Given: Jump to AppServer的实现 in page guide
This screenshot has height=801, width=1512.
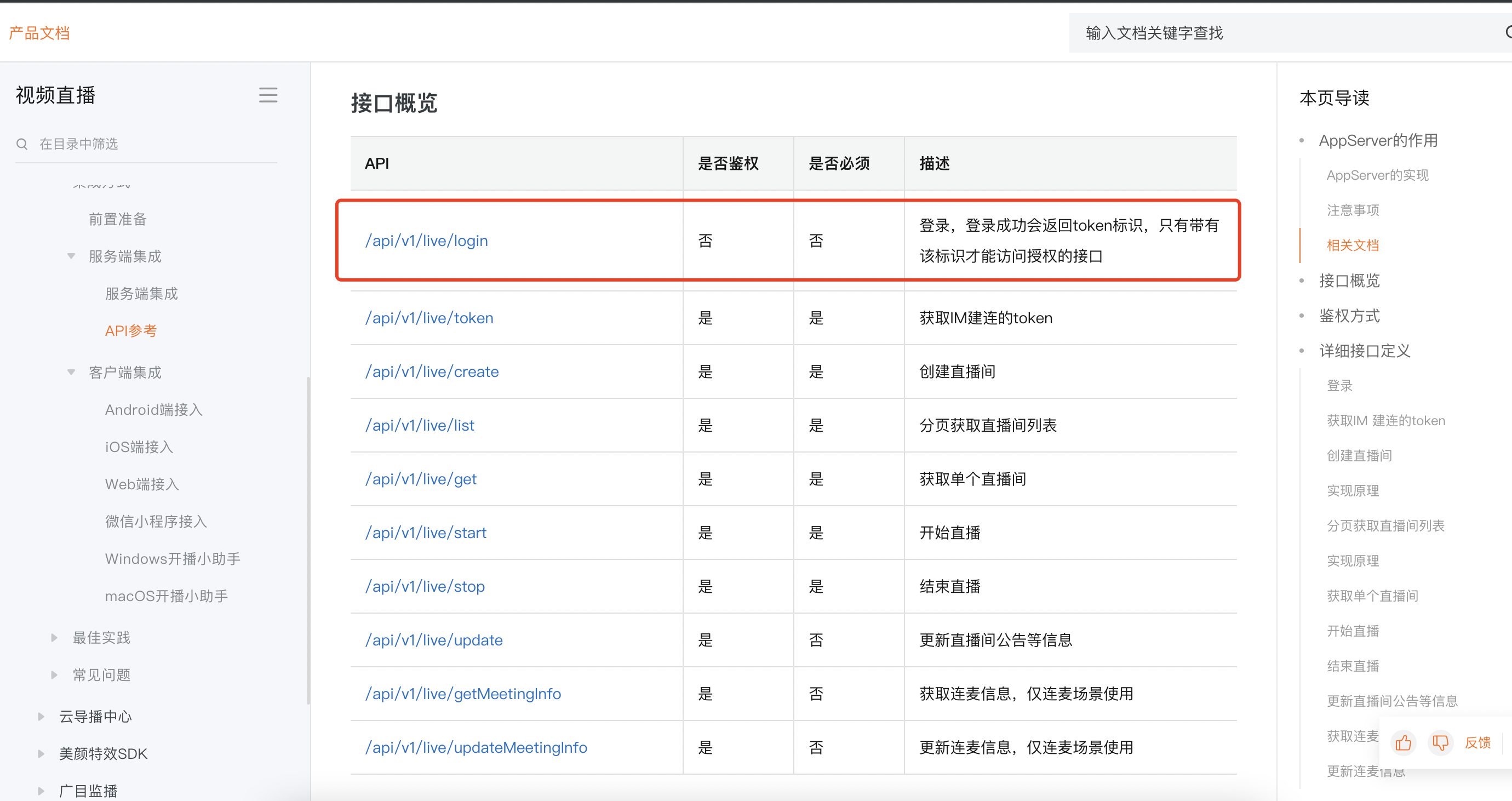Looking at the screenshot, I should pyautogui.click(x=1377, y=175).
